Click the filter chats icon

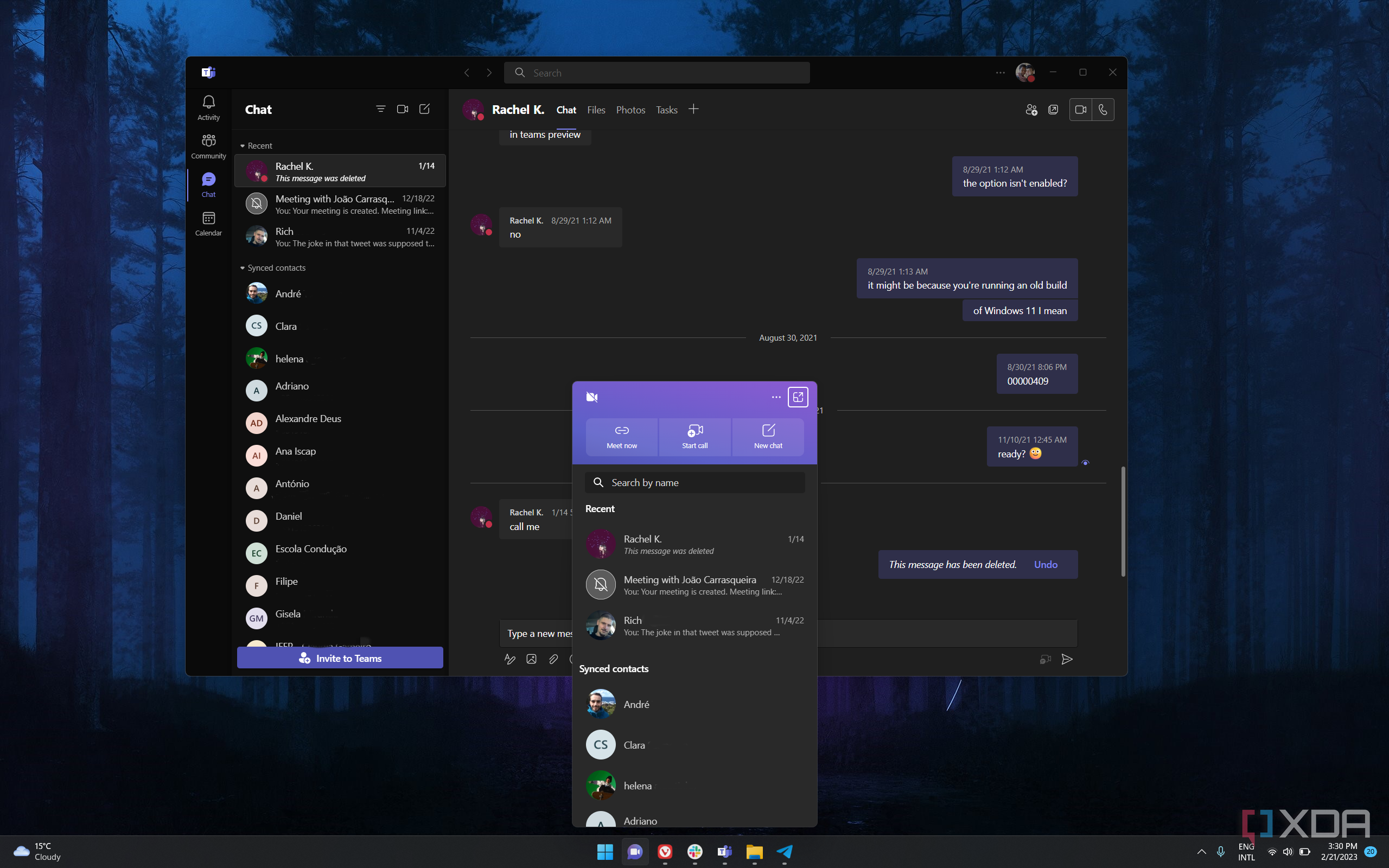pos(380,109)
